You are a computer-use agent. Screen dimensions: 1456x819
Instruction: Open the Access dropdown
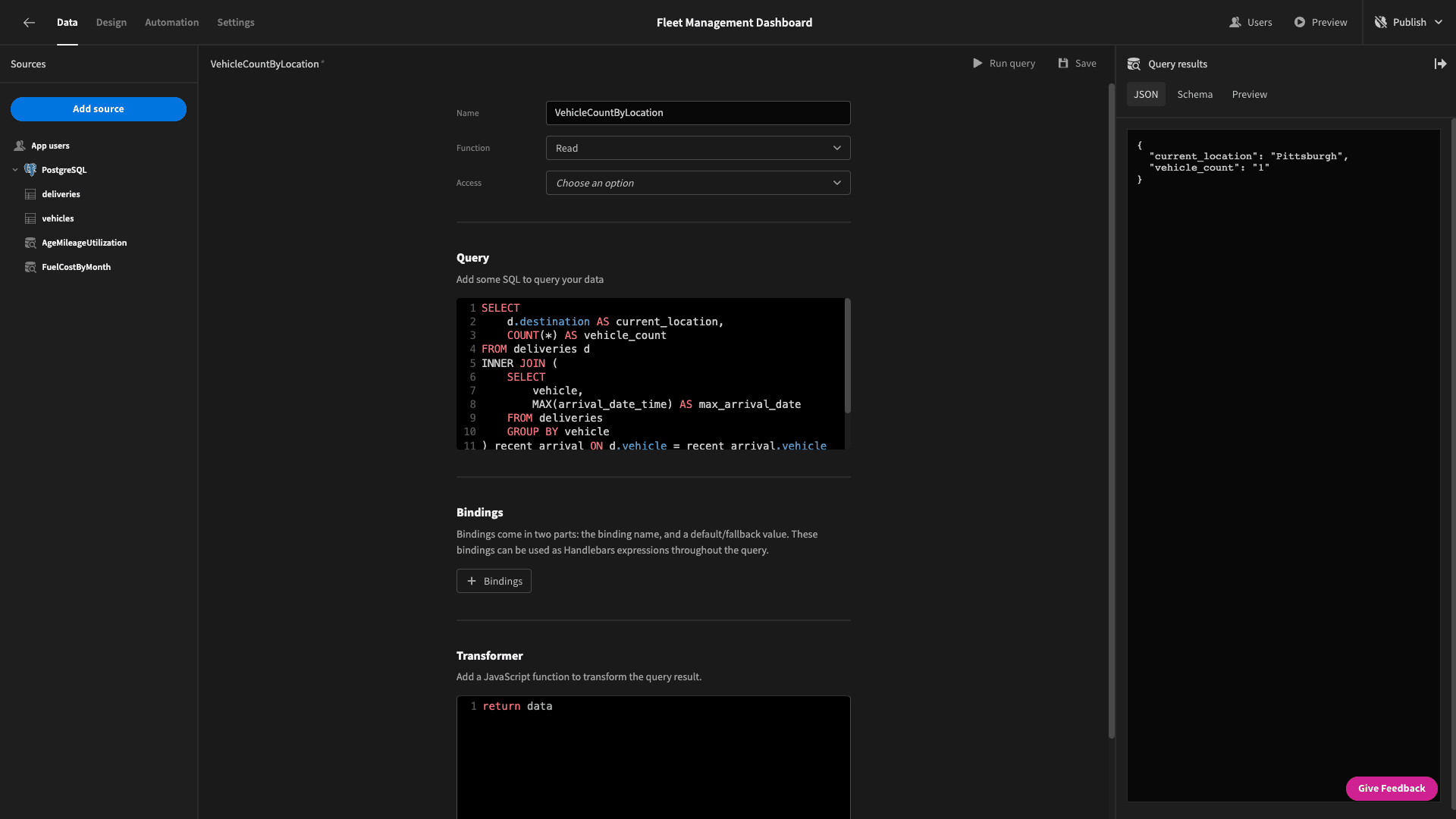(698, 184)
